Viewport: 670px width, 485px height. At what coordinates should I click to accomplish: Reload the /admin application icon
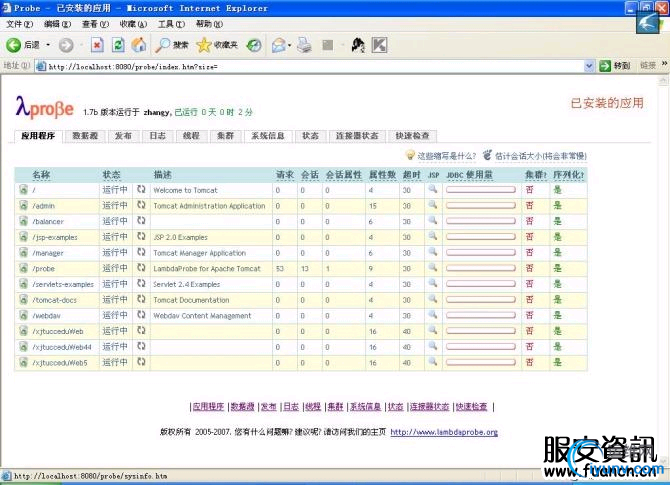point(141,205)
